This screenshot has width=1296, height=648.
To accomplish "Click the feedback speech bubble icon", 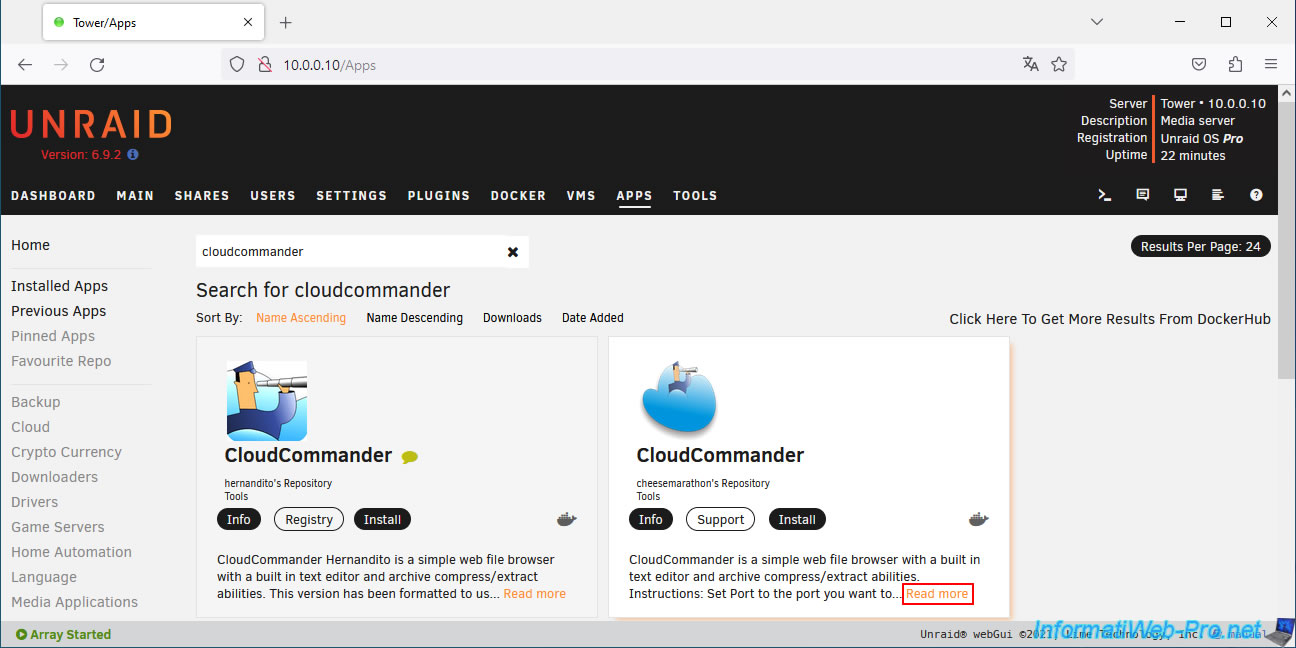I will click(x=1143, y=196).
